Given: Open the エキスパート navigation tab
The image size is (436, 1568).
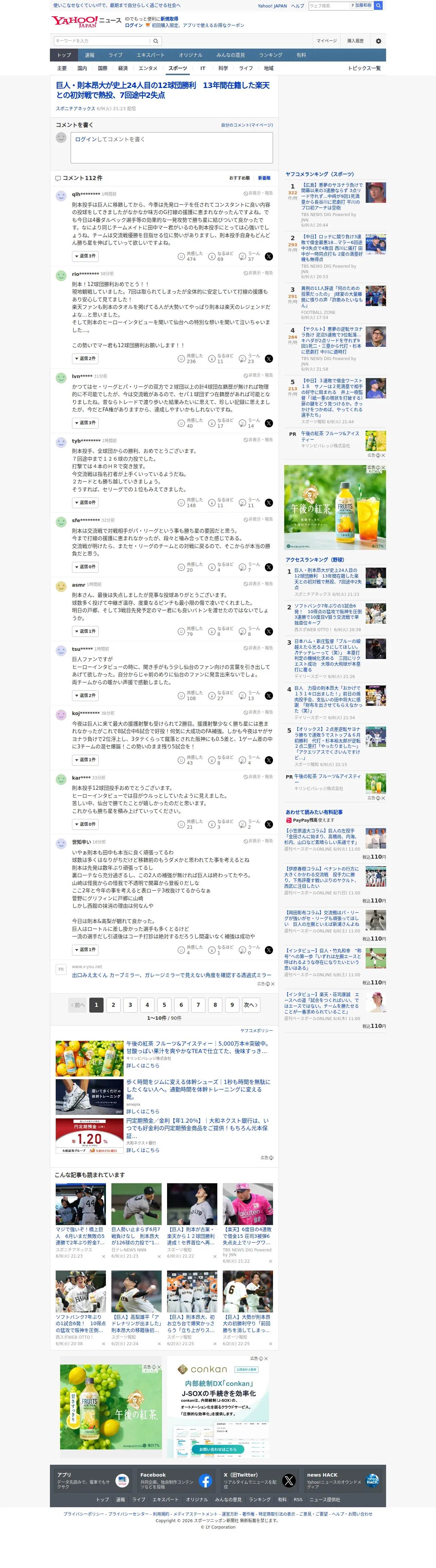Looking at the screenshot, I should click(150, 55).
